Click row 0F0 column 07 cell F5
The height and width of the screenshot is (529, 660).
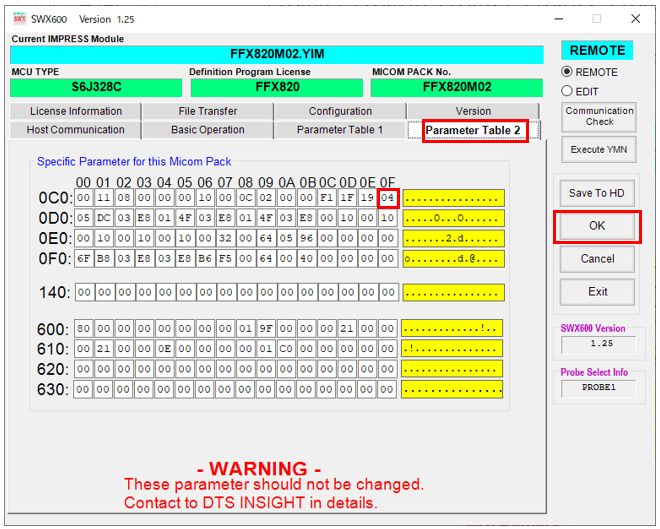click(x=225, y=258)
